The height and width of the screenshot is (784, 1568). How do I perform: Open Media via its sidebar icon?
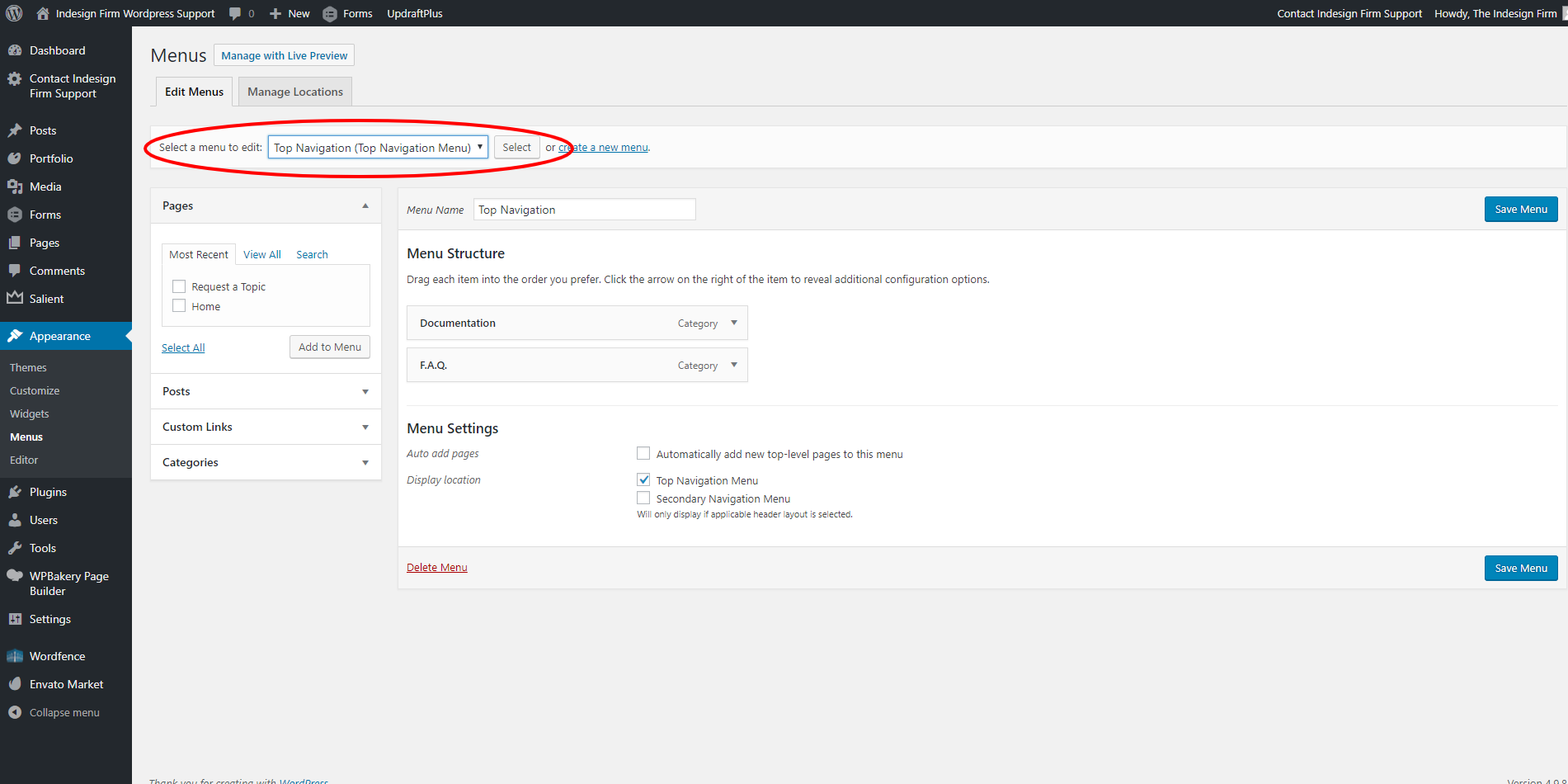15,187
